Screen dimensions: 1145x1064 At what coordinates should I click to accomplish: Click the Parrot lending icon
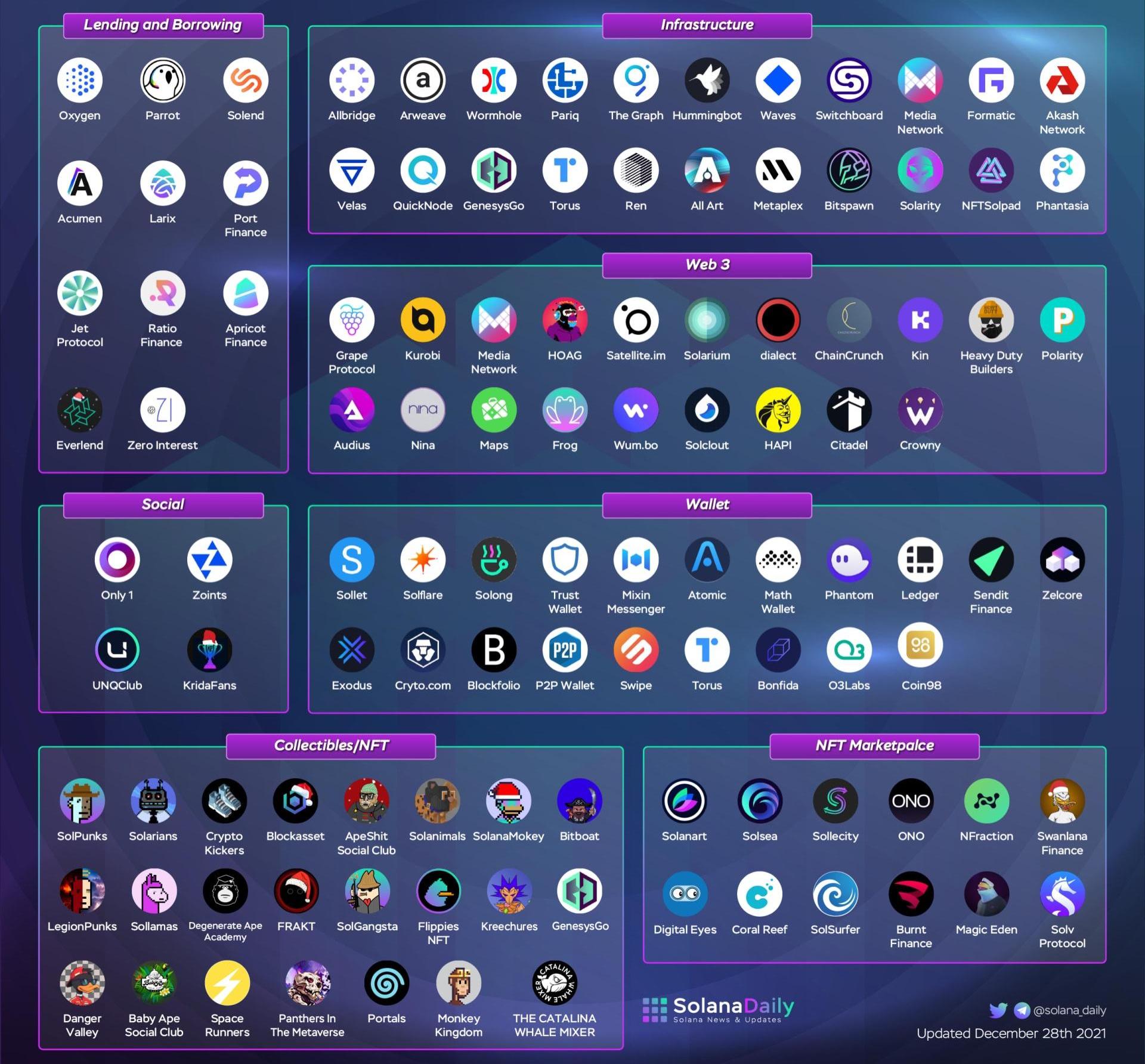point(162,81)
